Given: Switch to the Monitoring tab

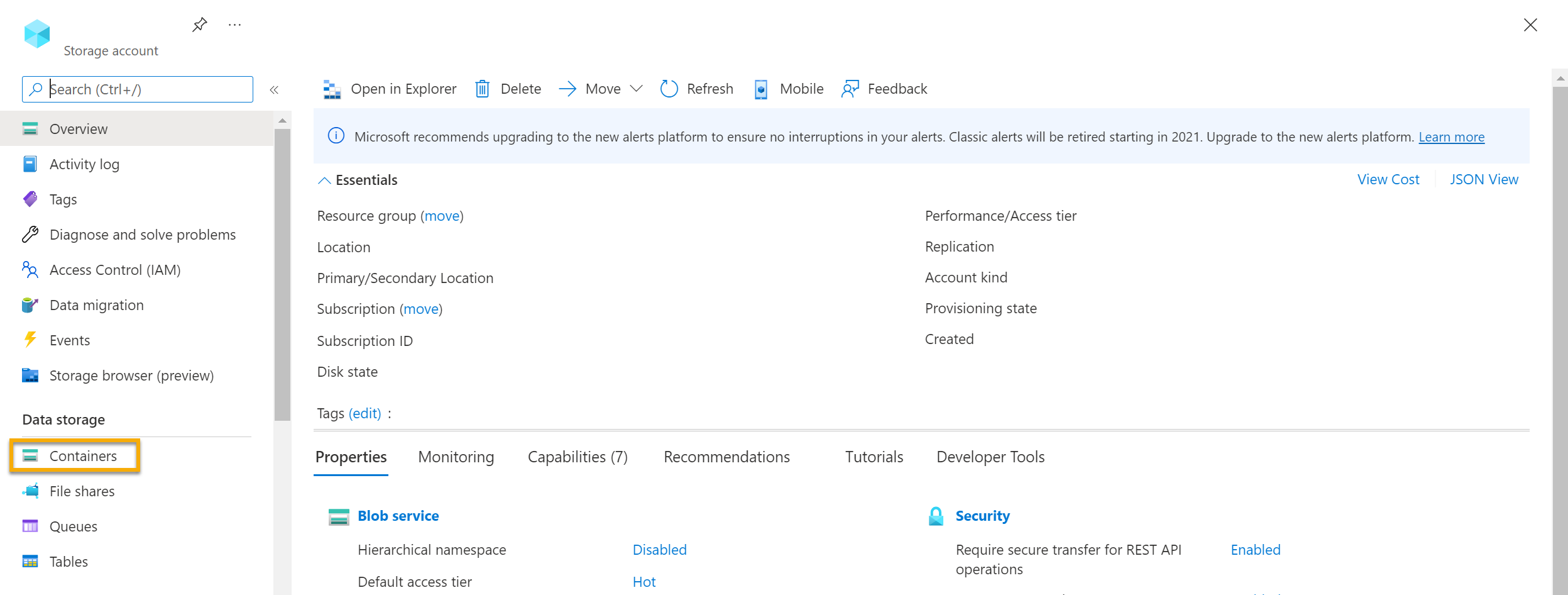Looking at the screenshot, I should [x=456, y=457].
